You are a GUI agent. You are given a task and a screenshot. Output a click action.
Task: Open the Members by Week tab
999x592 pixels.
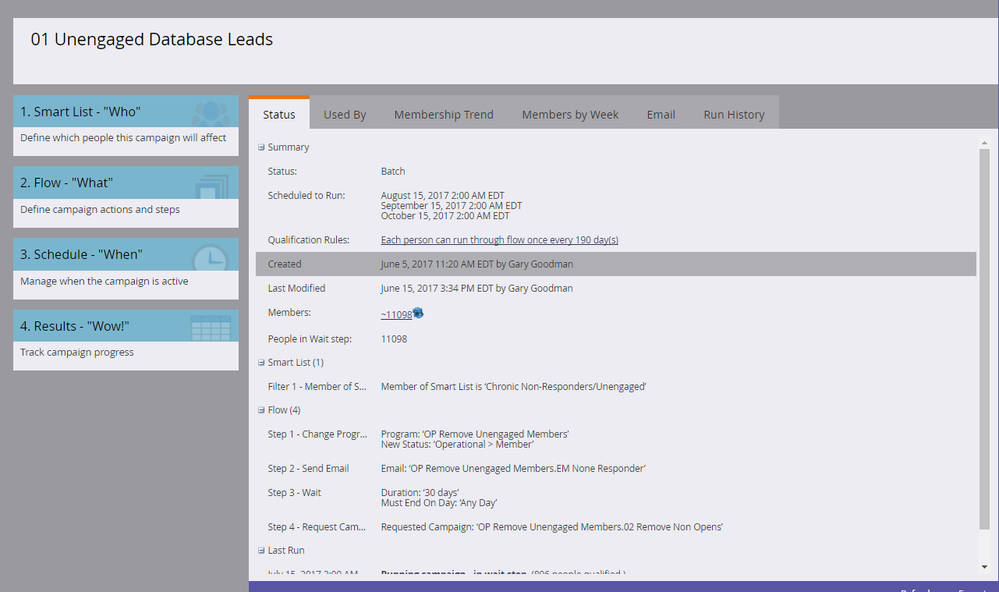(x=570, y=115)
